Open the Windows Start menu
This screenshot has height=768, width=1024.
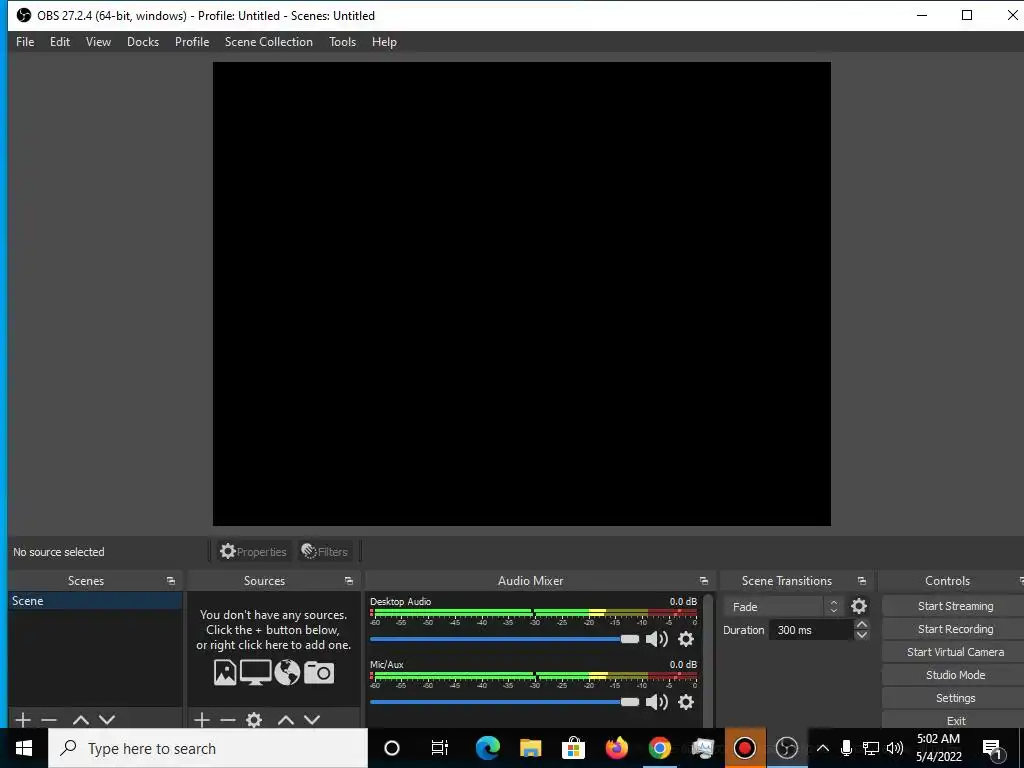tap(24, 748)
